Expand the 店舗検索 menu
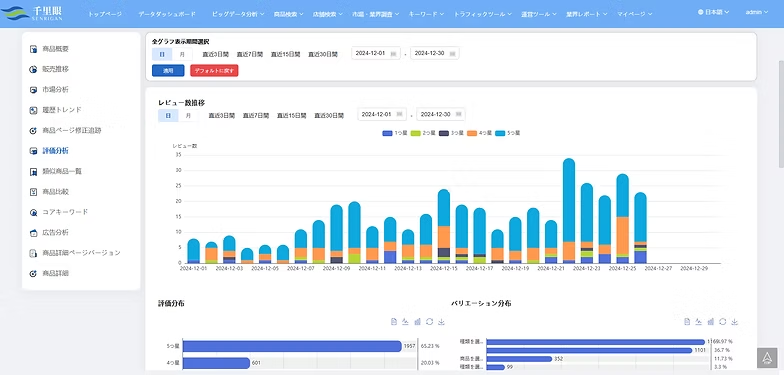Image resolution: width=784 pixels, height=375 pixels. click(x=328, y=14)
